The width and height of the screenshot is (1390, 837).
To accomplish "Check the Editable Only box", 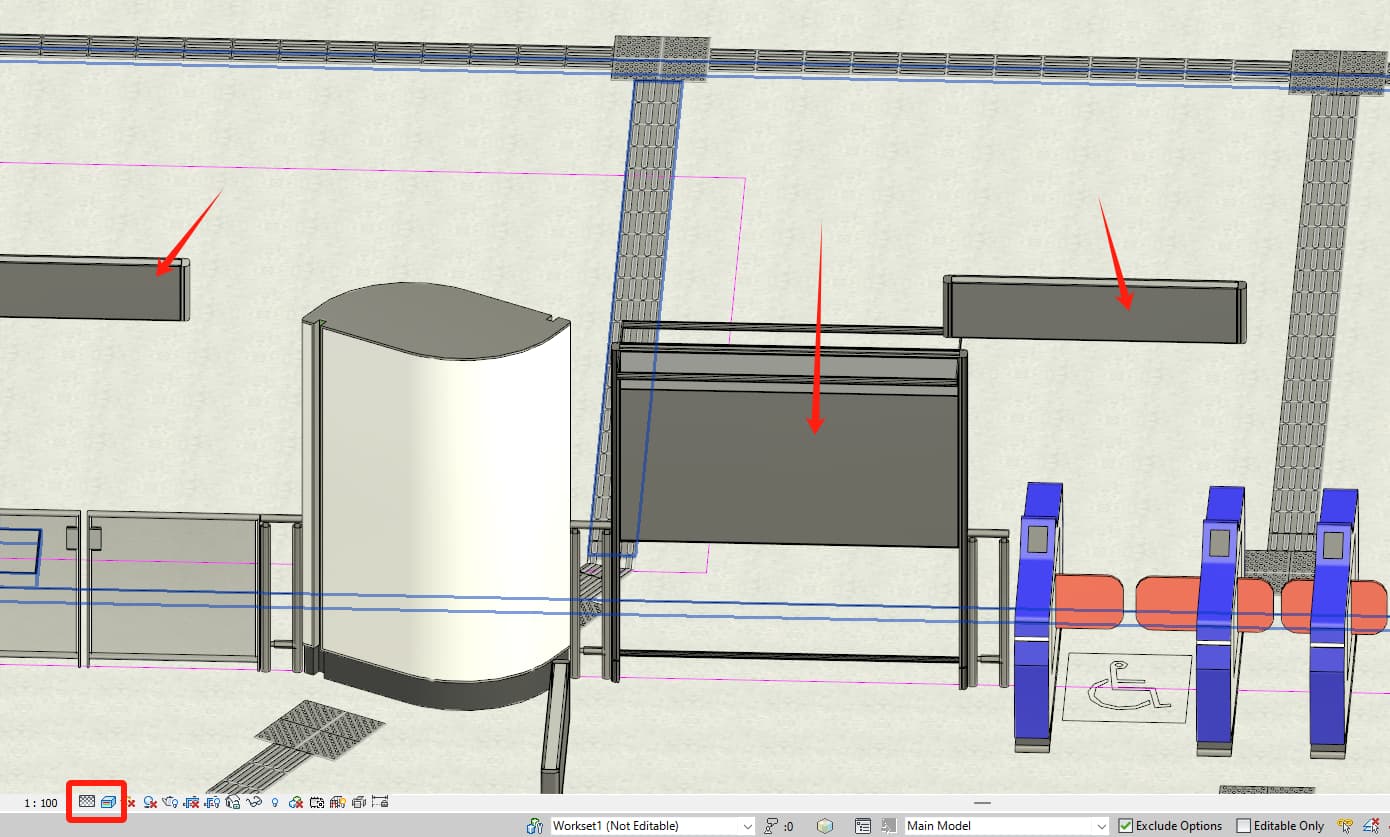I will click(x=1243, y=825).
